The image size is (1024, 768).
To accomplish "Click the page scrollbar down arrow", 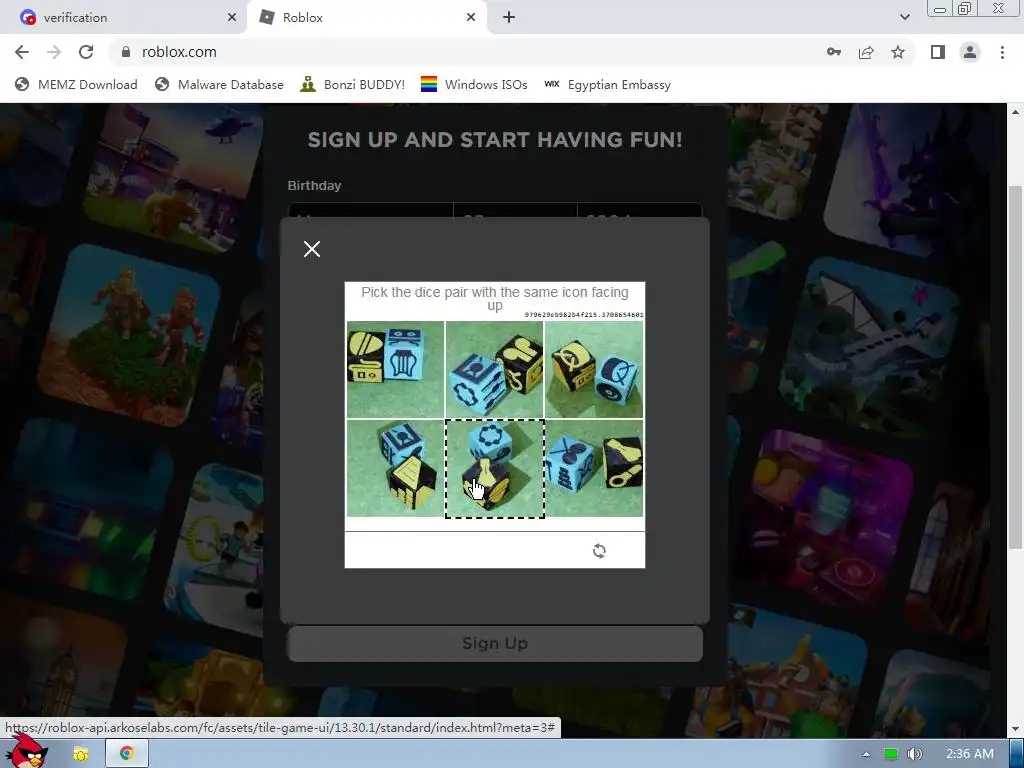I will click(1016, 729).
